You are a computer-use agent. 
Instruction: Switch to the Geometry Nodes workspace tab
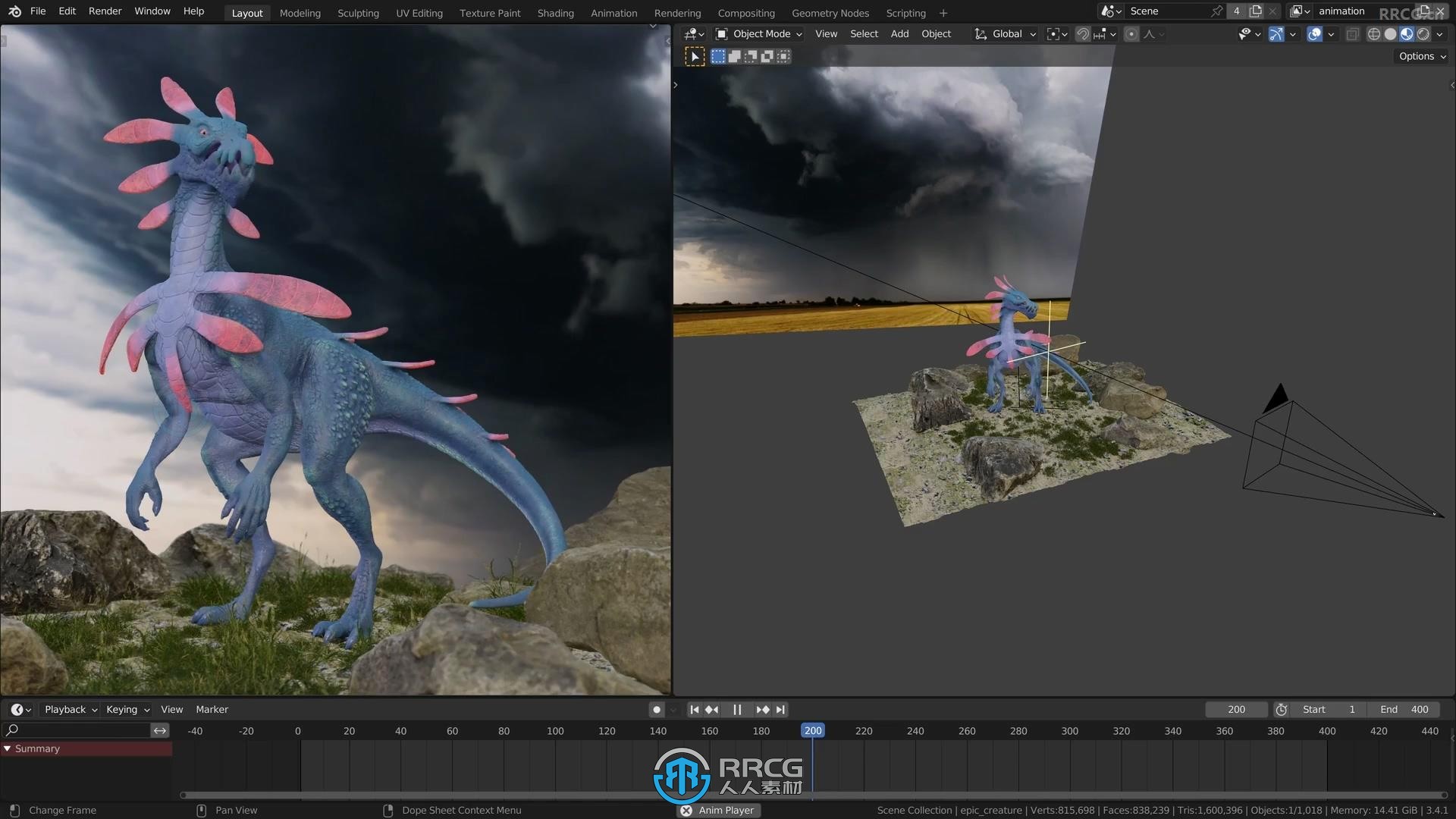pos(830,13)
